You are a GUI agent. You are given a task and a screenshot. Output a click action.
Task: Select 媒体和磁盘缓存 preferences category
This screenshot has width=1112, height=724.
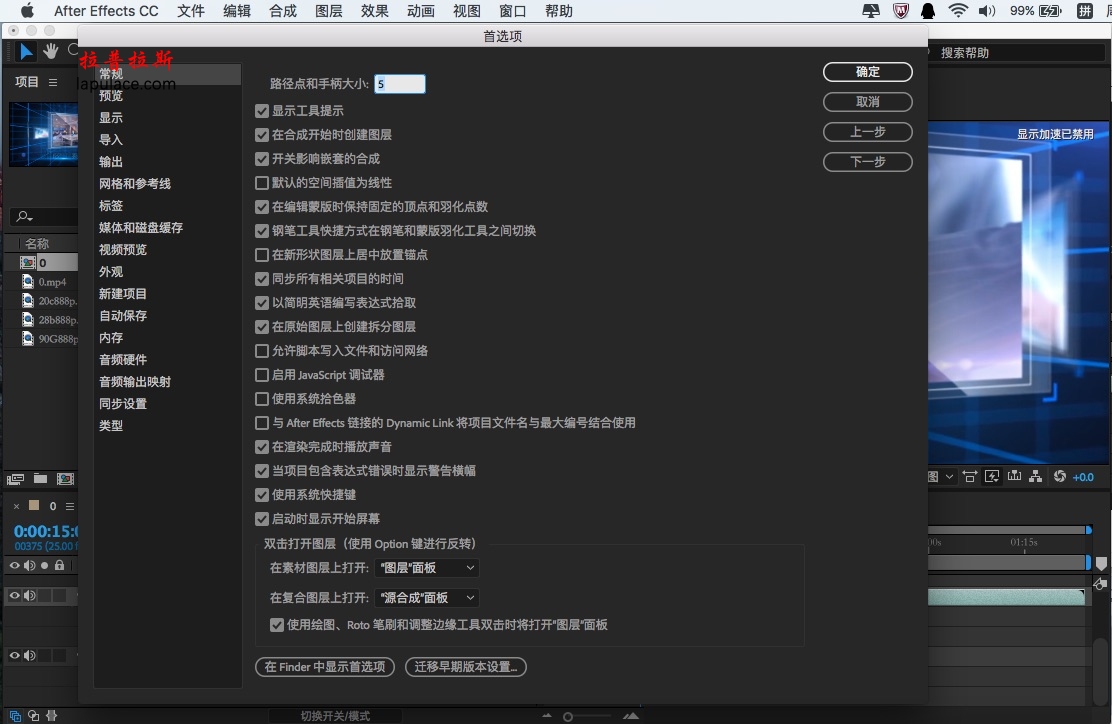(x=141, y=228)
